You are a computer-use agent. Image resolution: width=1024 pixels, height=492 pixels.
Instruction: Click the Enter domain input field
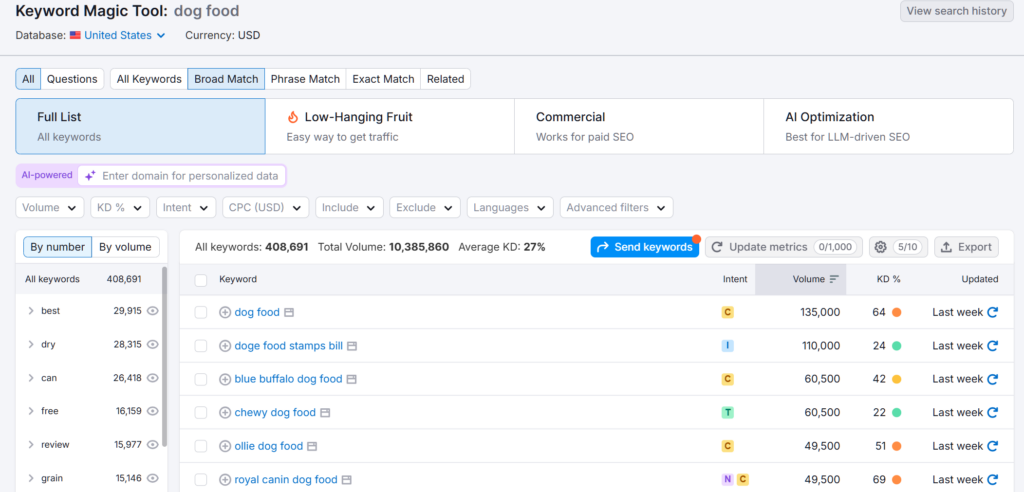(182, 176)
